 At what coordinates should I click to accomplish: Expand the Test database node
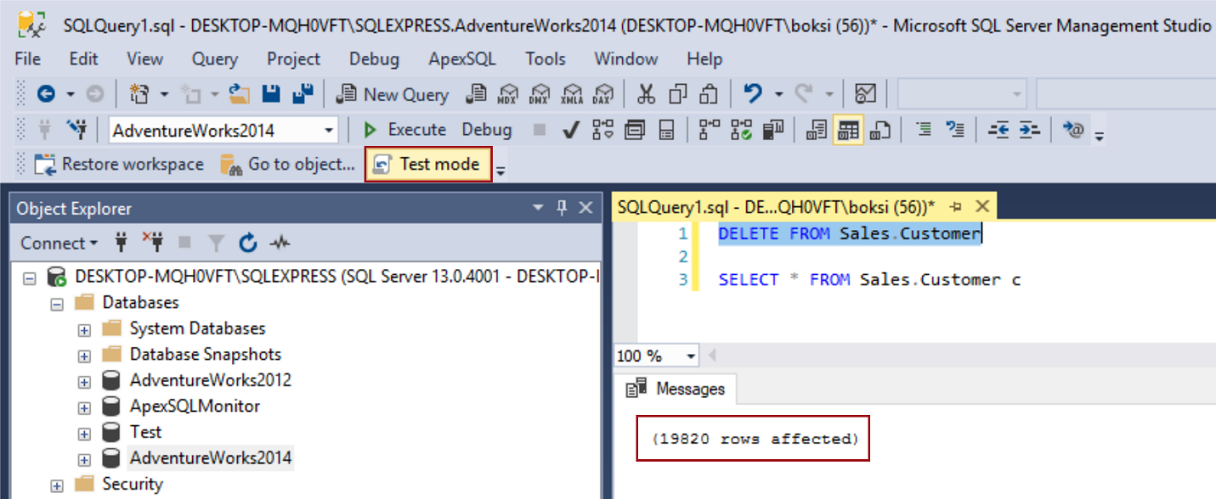[x=84, y=432]
